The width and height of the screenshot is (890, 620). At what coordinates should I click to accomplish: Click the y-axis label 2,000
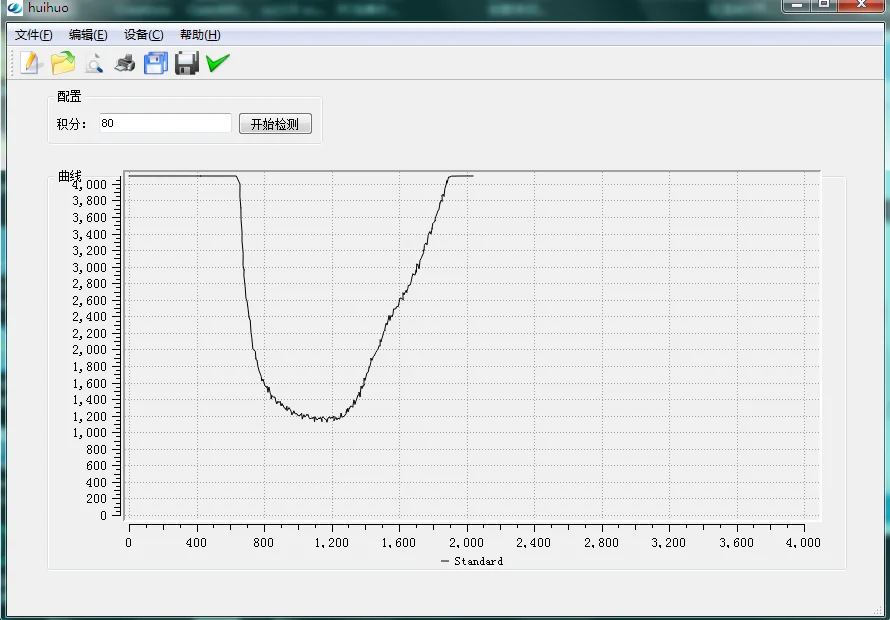pos(90,350)
